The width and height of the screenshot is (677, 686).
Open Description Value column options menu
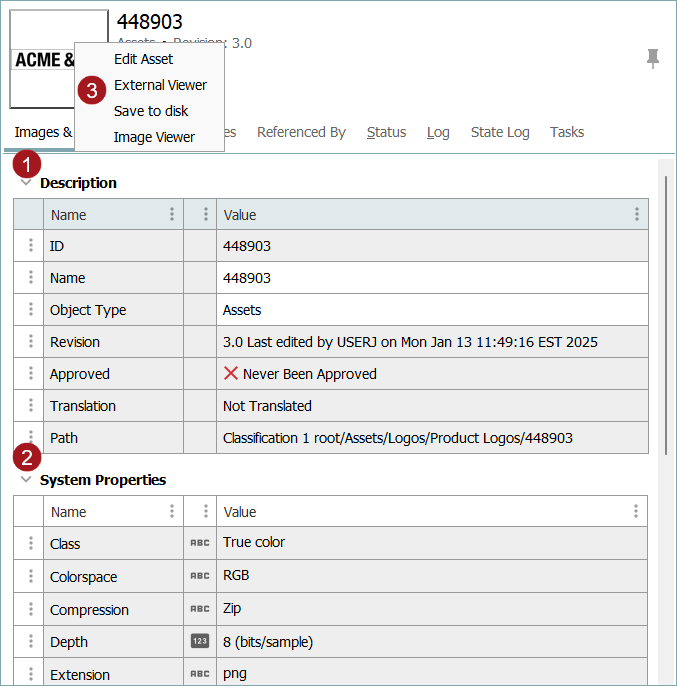click(636, 215)
